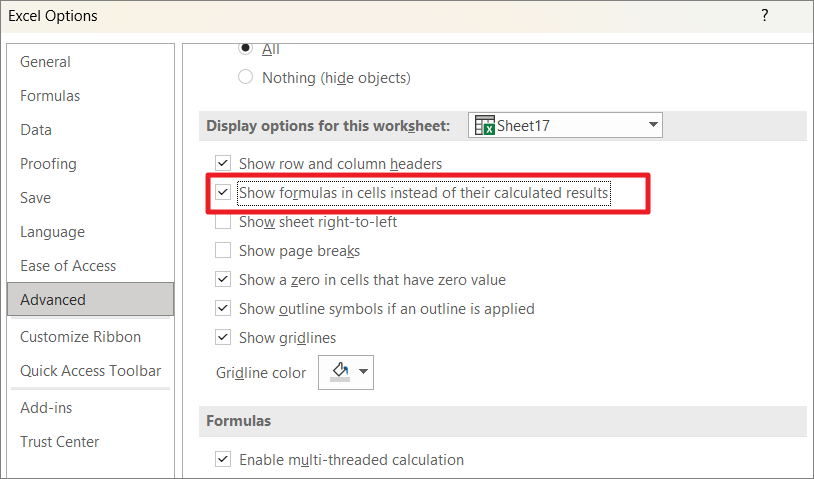Switch to the Proofing category

click(48, 164)
